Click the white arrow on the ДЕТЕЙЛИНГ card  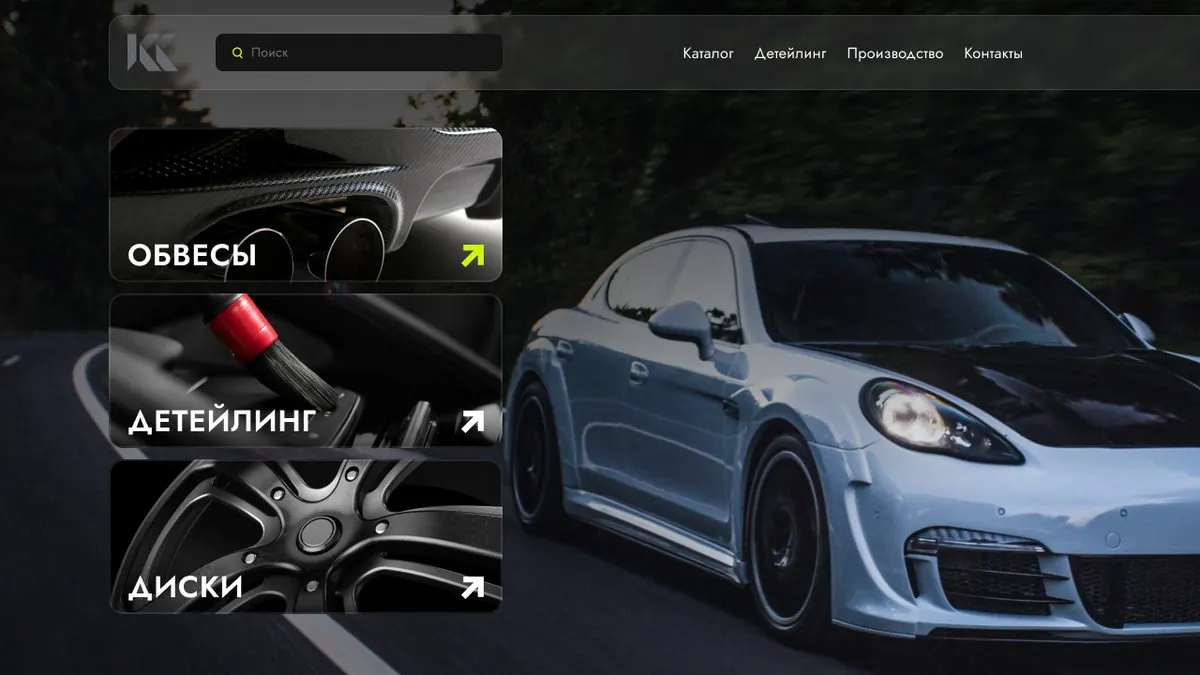472,421
